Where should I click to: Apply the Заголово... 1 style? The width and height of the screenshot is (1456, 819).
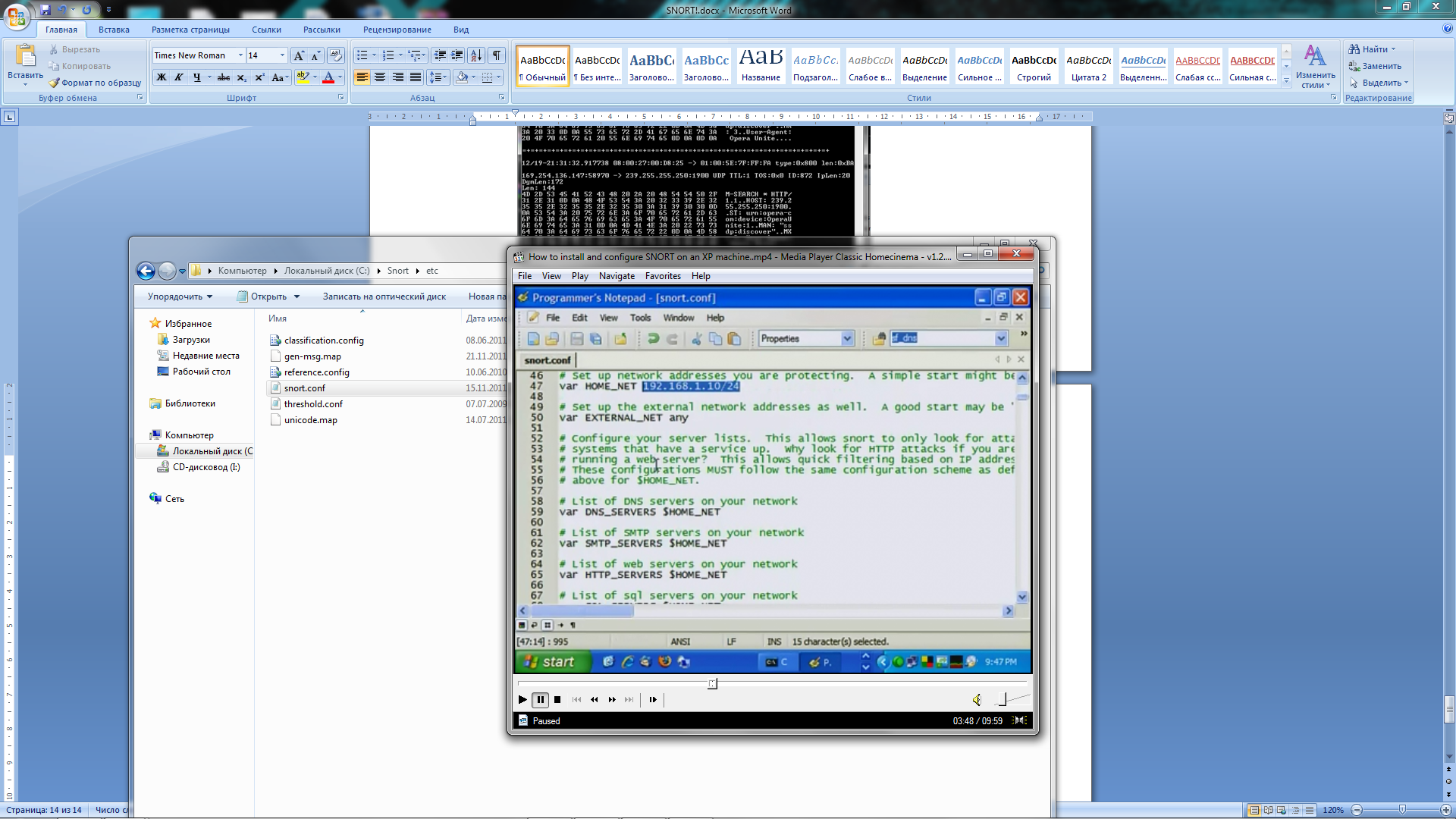(651, 65)
